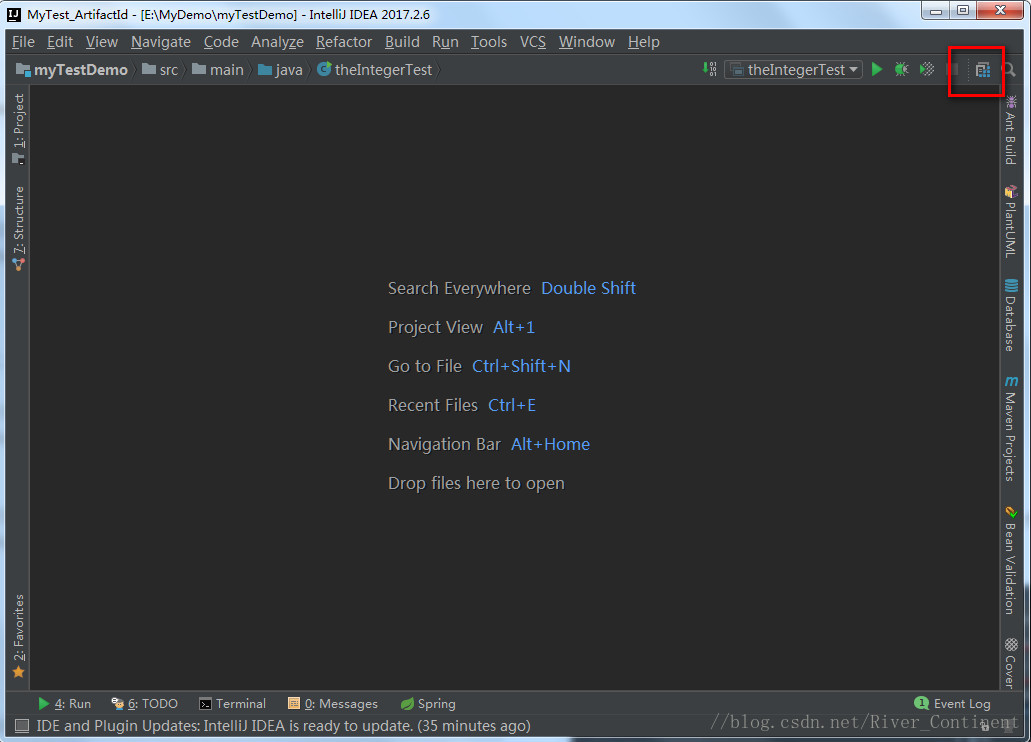This screenshot has width=1031, height=742.
Task: Open the Navigate menu
Action: (161, 42)
